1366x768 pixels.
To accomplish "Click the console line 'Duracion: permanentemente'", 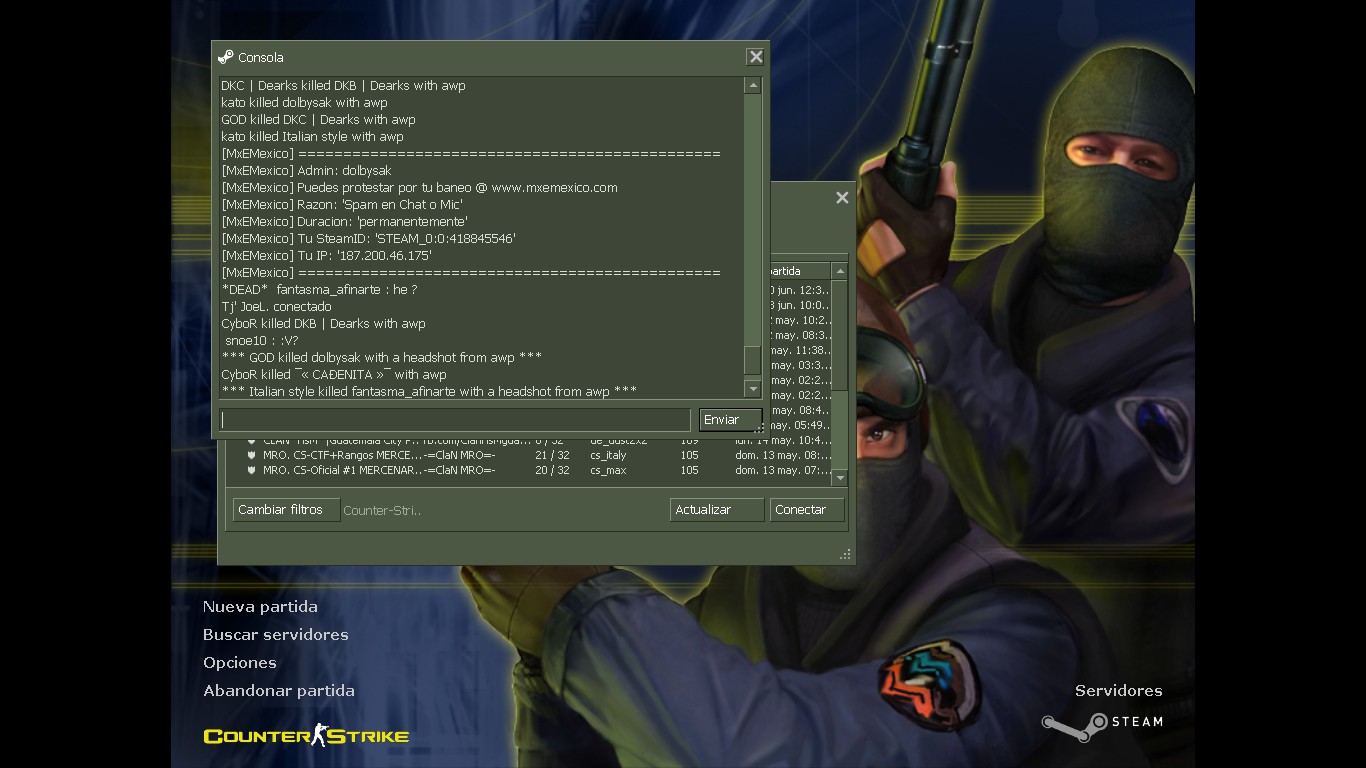I will (x=345, y=221).
